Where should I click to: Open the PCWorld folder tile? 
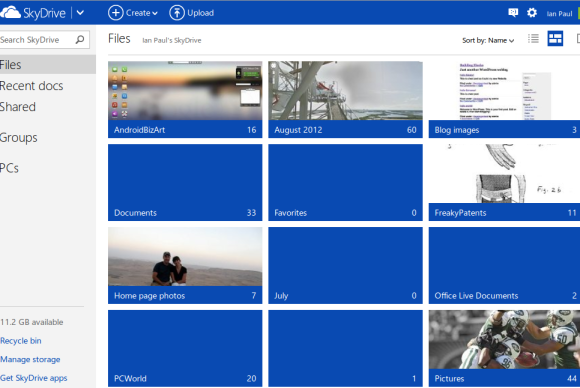click(185, 348)
